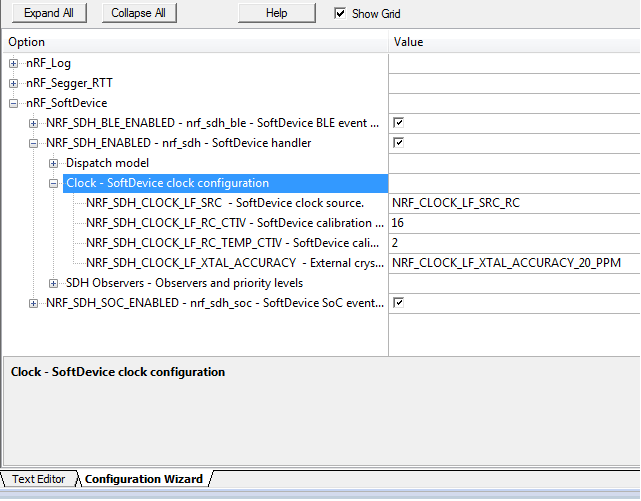Edit the value field showing 16

(x=514, y=224)
